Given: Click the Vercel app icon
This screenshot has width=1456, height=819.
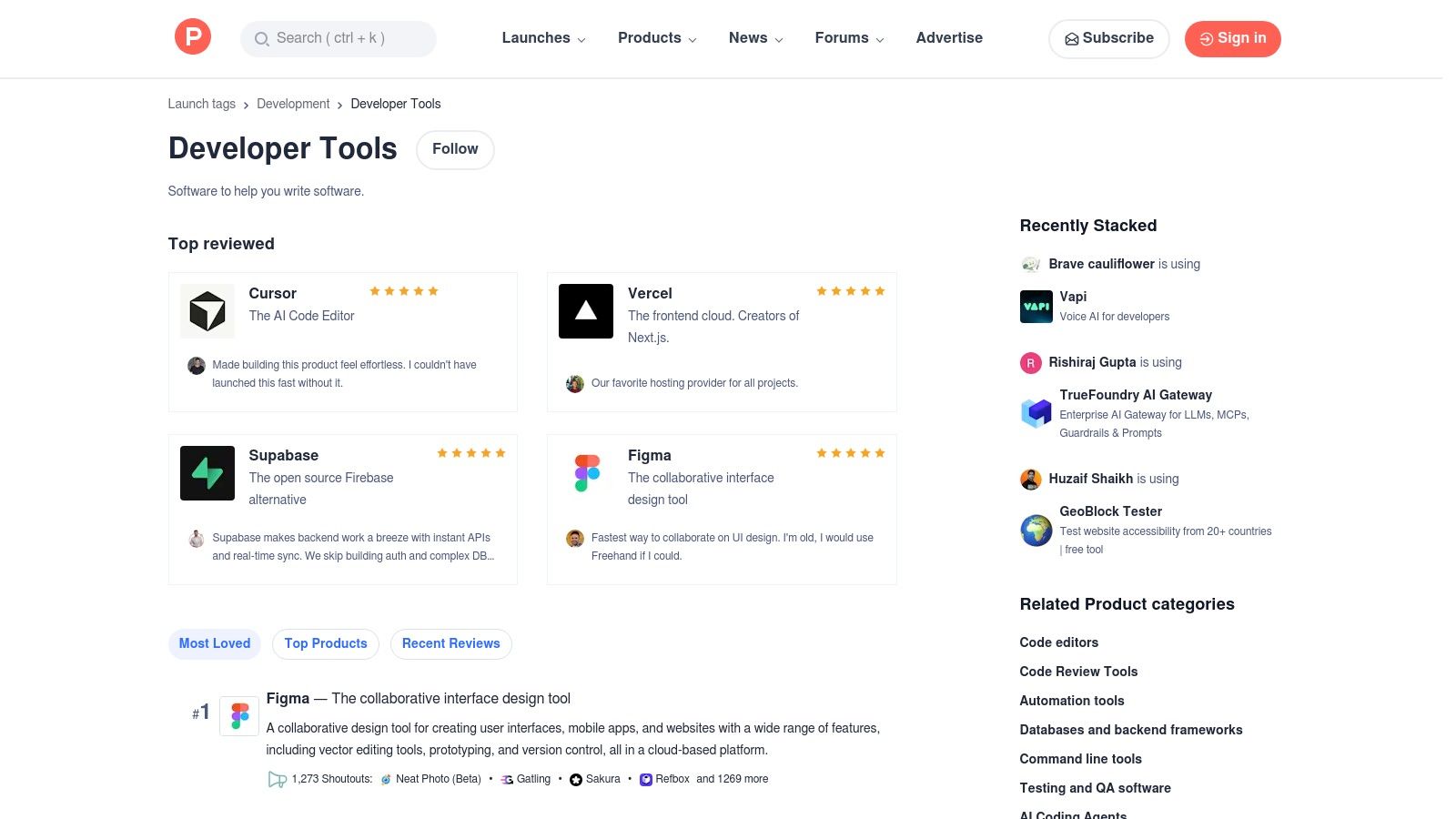Looking at the screenshot, I should click(x=585, y=310).
